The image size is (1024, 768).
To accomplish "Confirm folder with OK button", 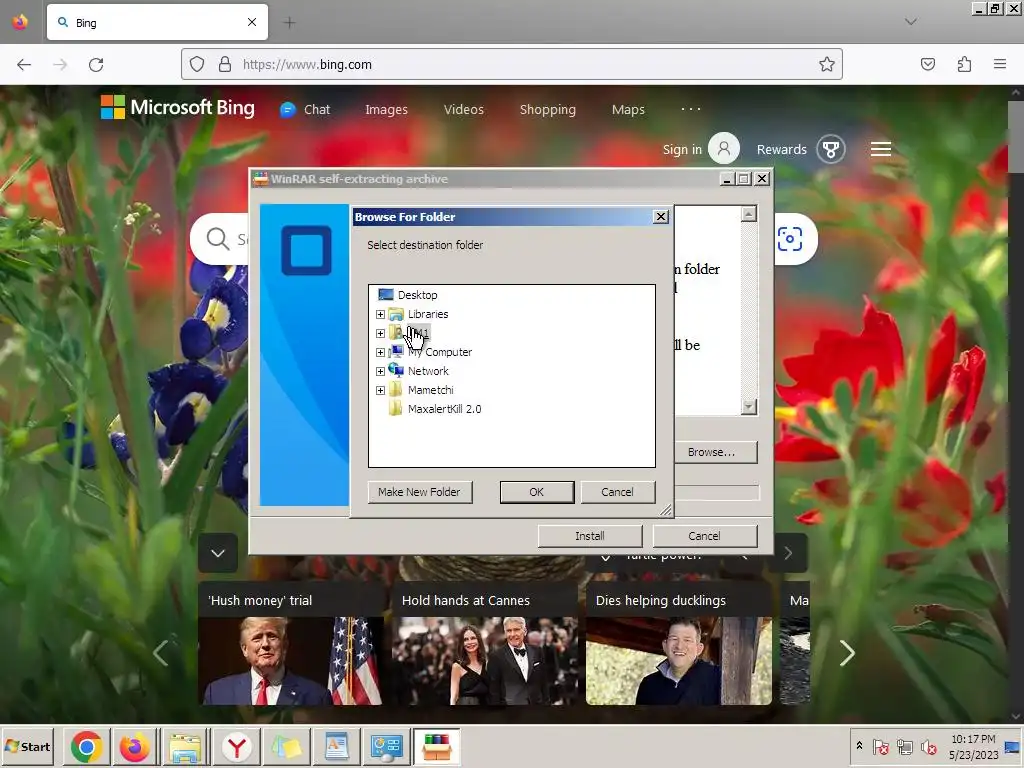I will (x=537, y=492).
